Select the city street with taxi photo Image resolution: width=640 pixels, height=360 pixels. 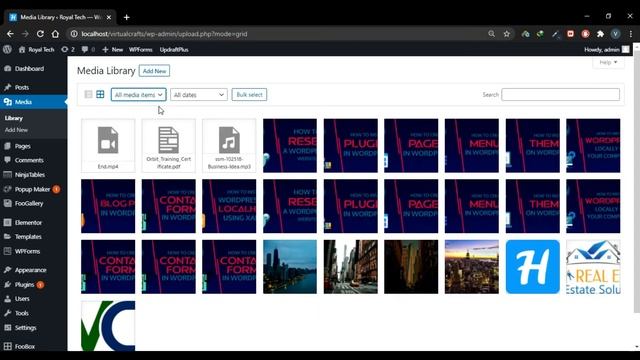click(351, 267)
